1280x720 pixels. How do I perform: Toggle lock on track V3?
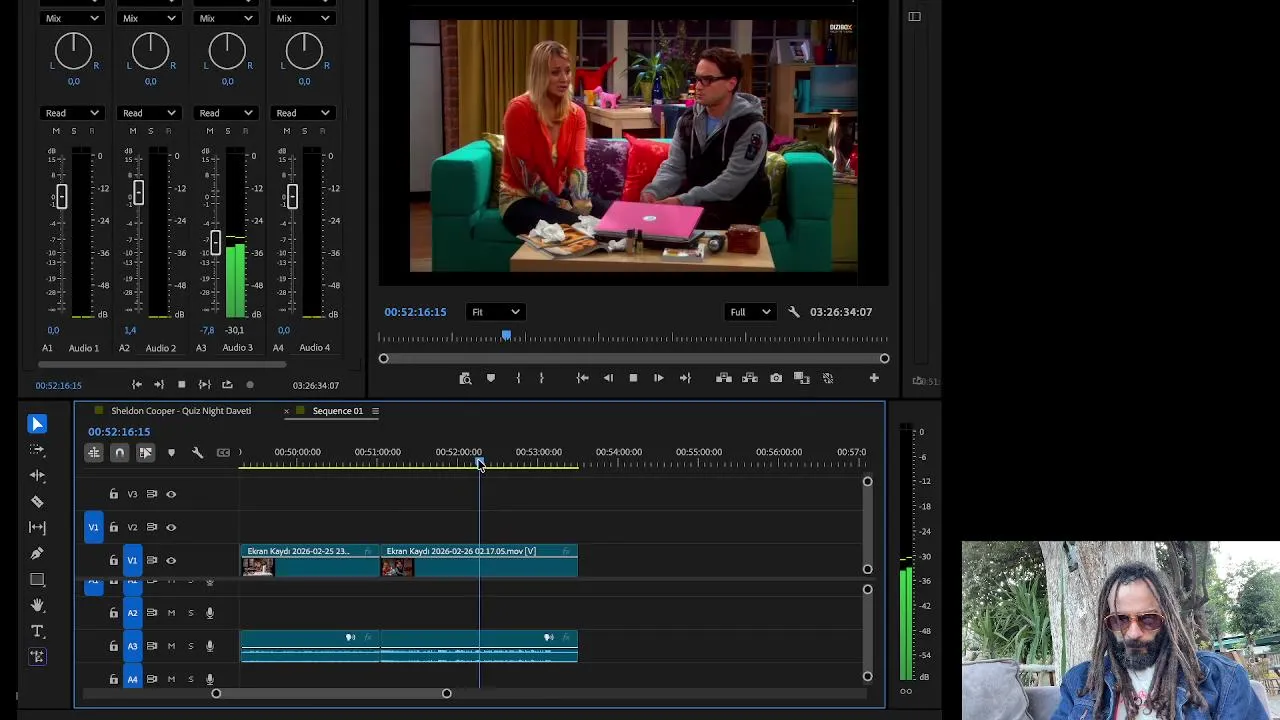point(113,494)
